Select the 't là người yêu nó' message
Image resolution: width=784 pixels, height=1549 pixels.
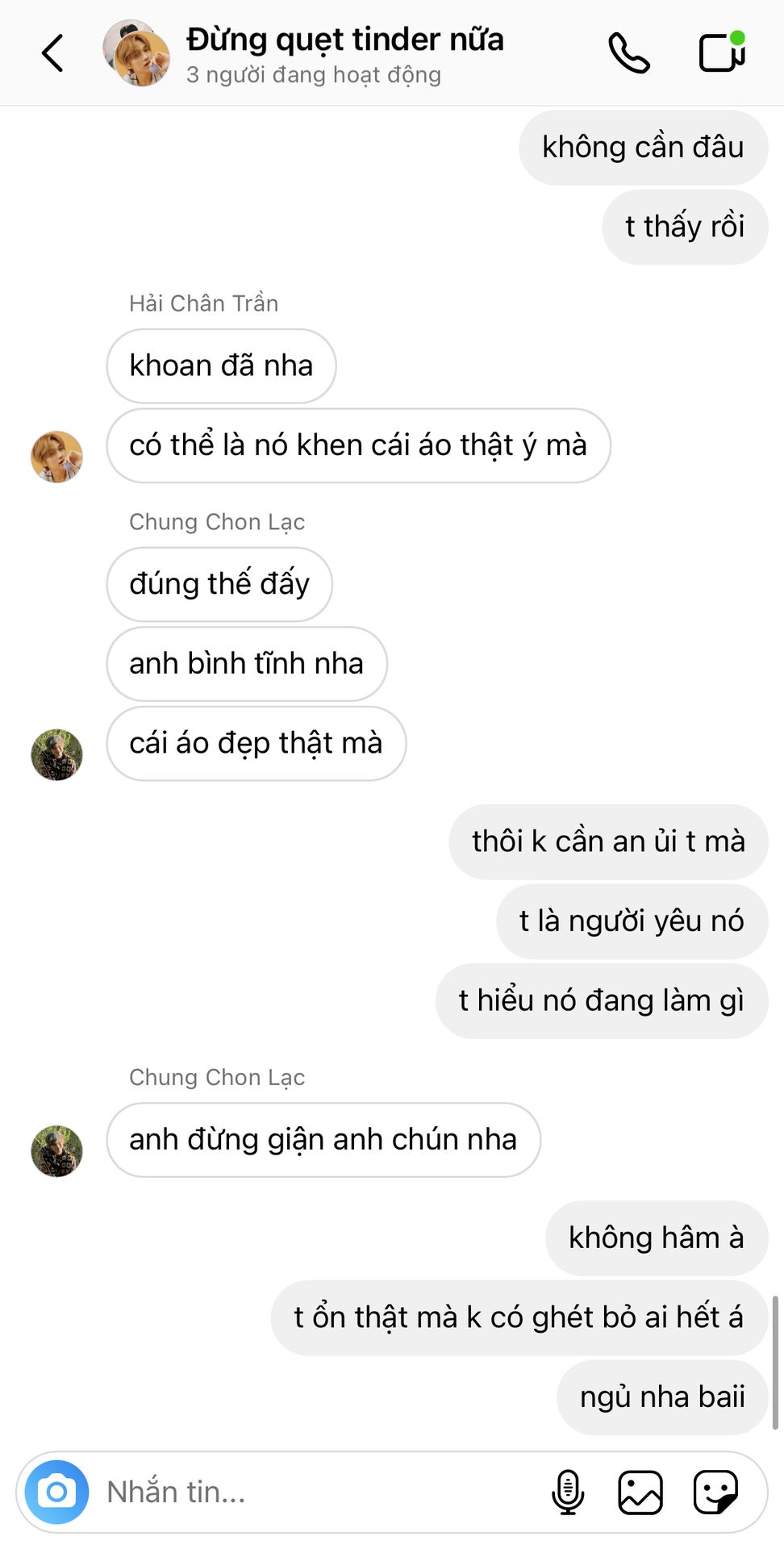(x=632, y=921)
